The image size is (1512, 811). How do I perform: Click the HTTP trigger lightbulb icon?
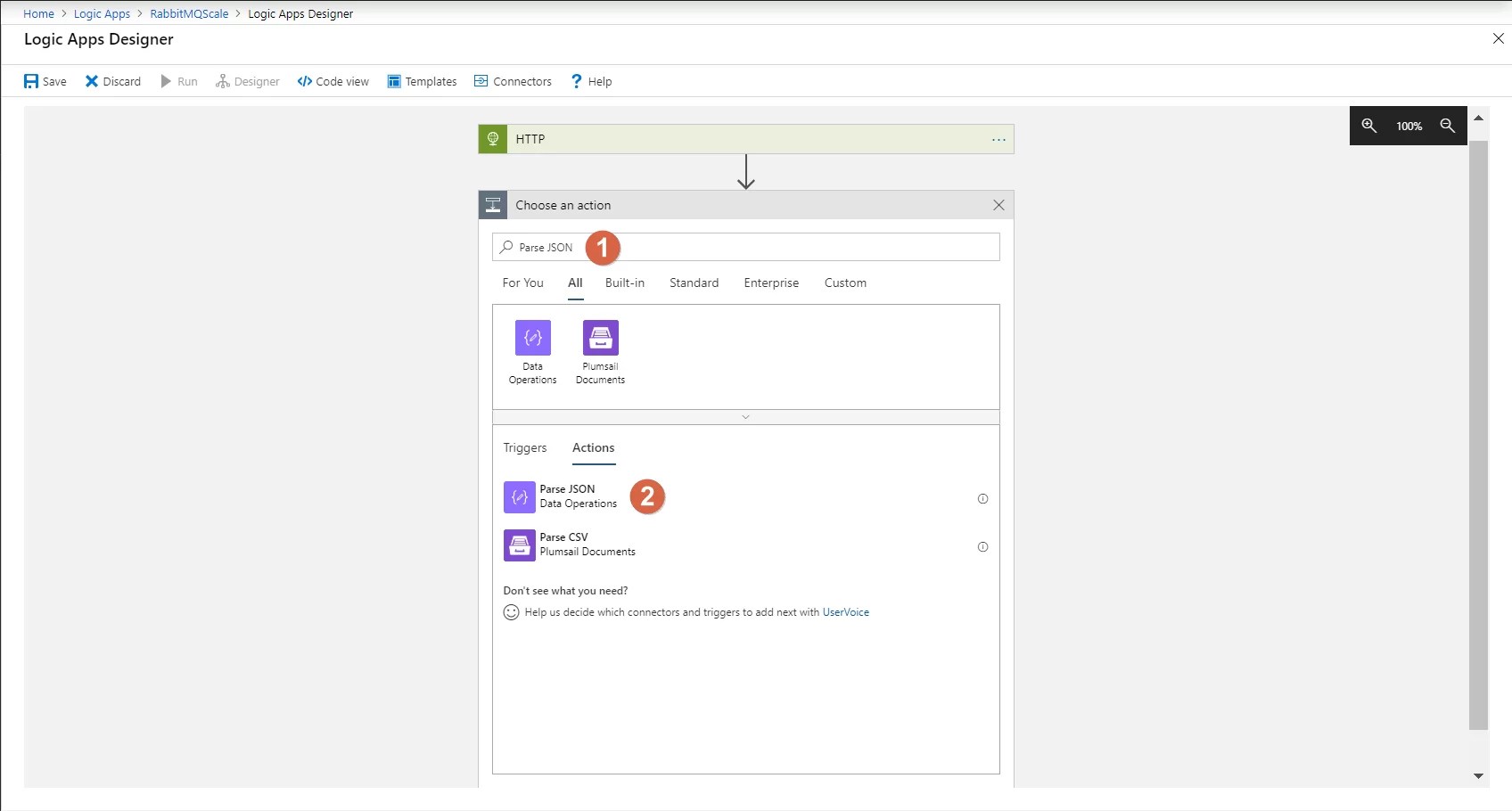(x=493, y=139)
